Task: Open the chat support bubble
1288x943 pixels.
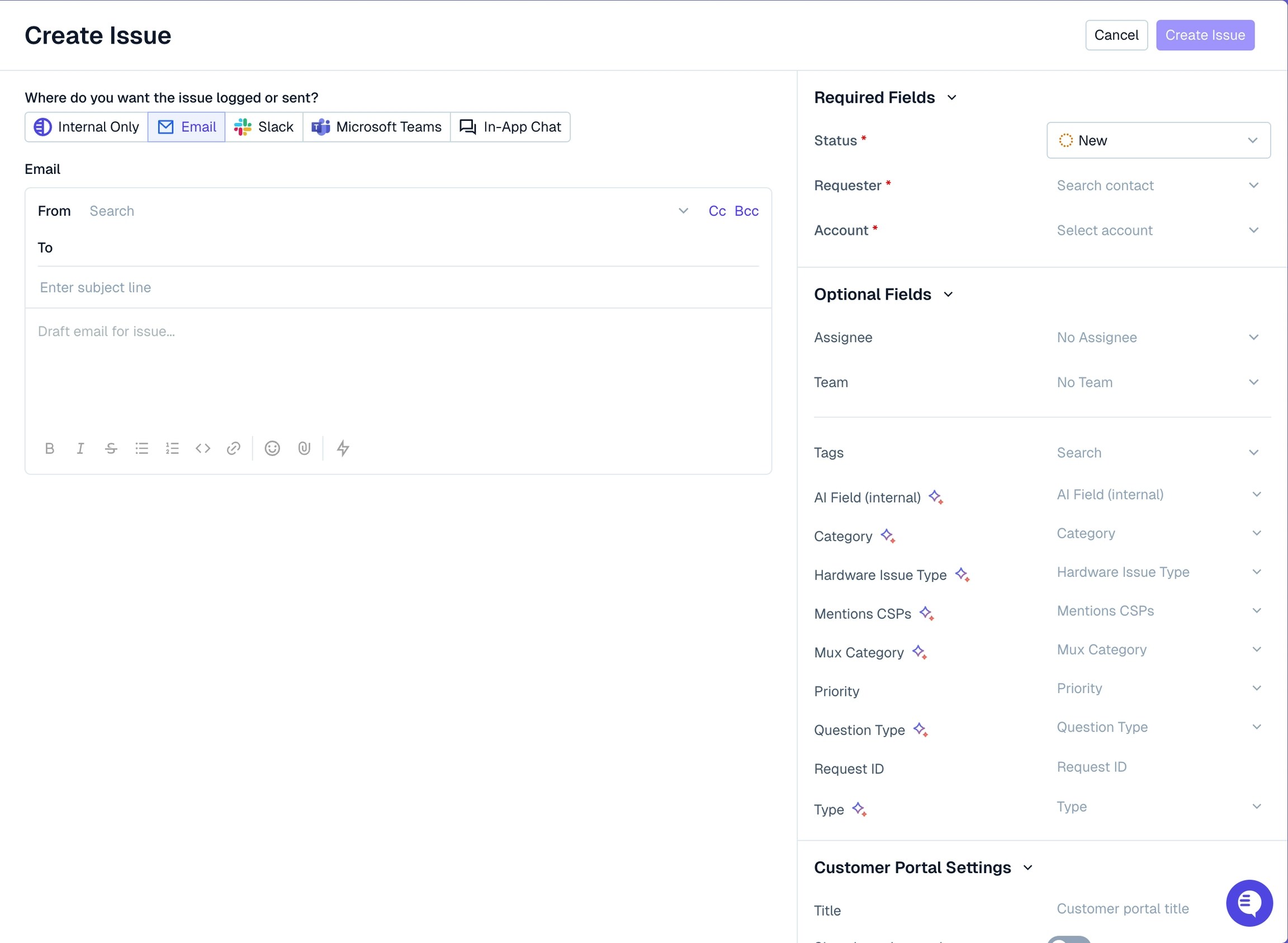Action: (x=1249, y=903)
